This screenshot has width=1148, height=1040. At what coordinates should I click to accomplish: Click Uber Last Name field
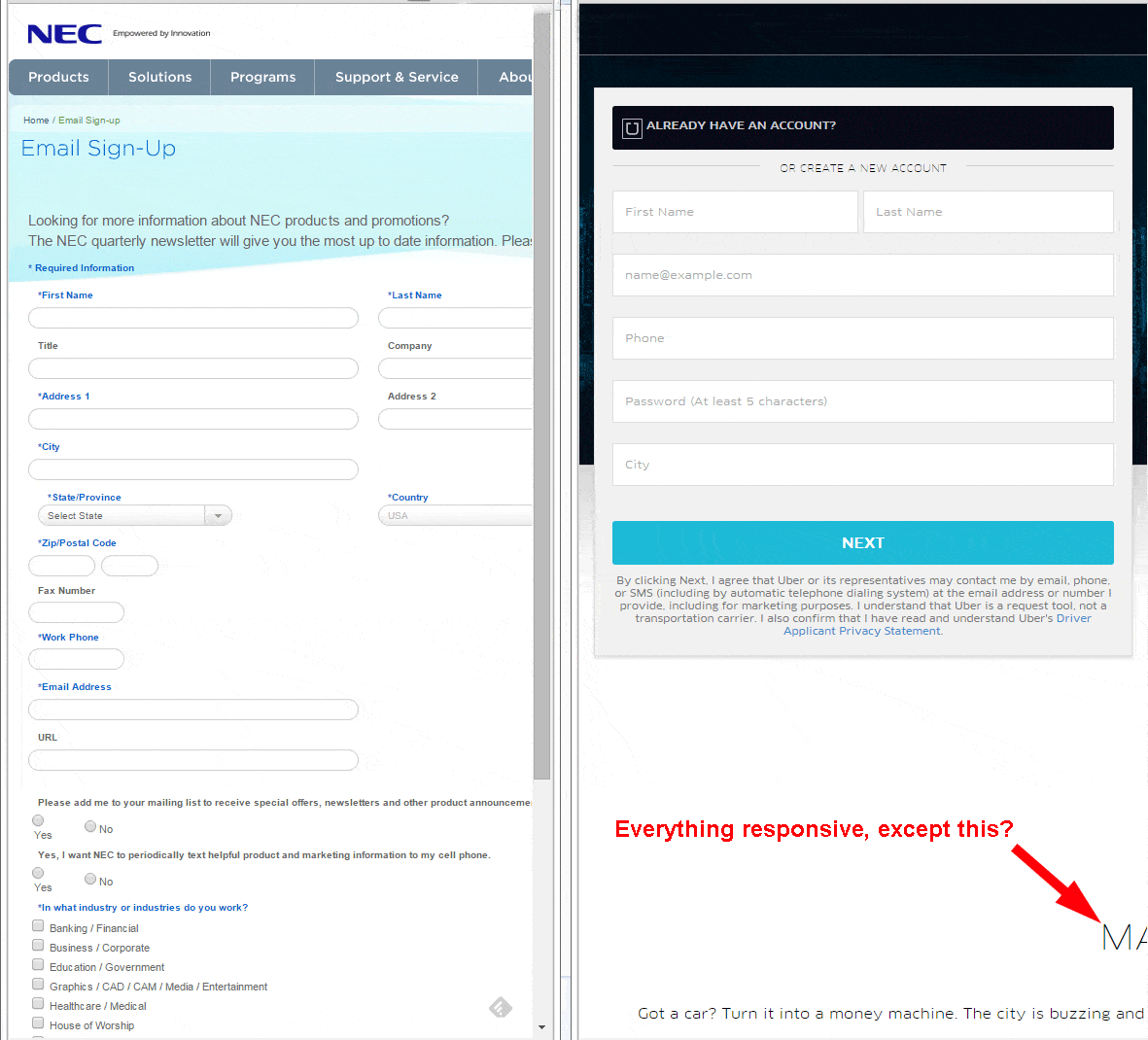pyautogui.click(x=989, y=212)
